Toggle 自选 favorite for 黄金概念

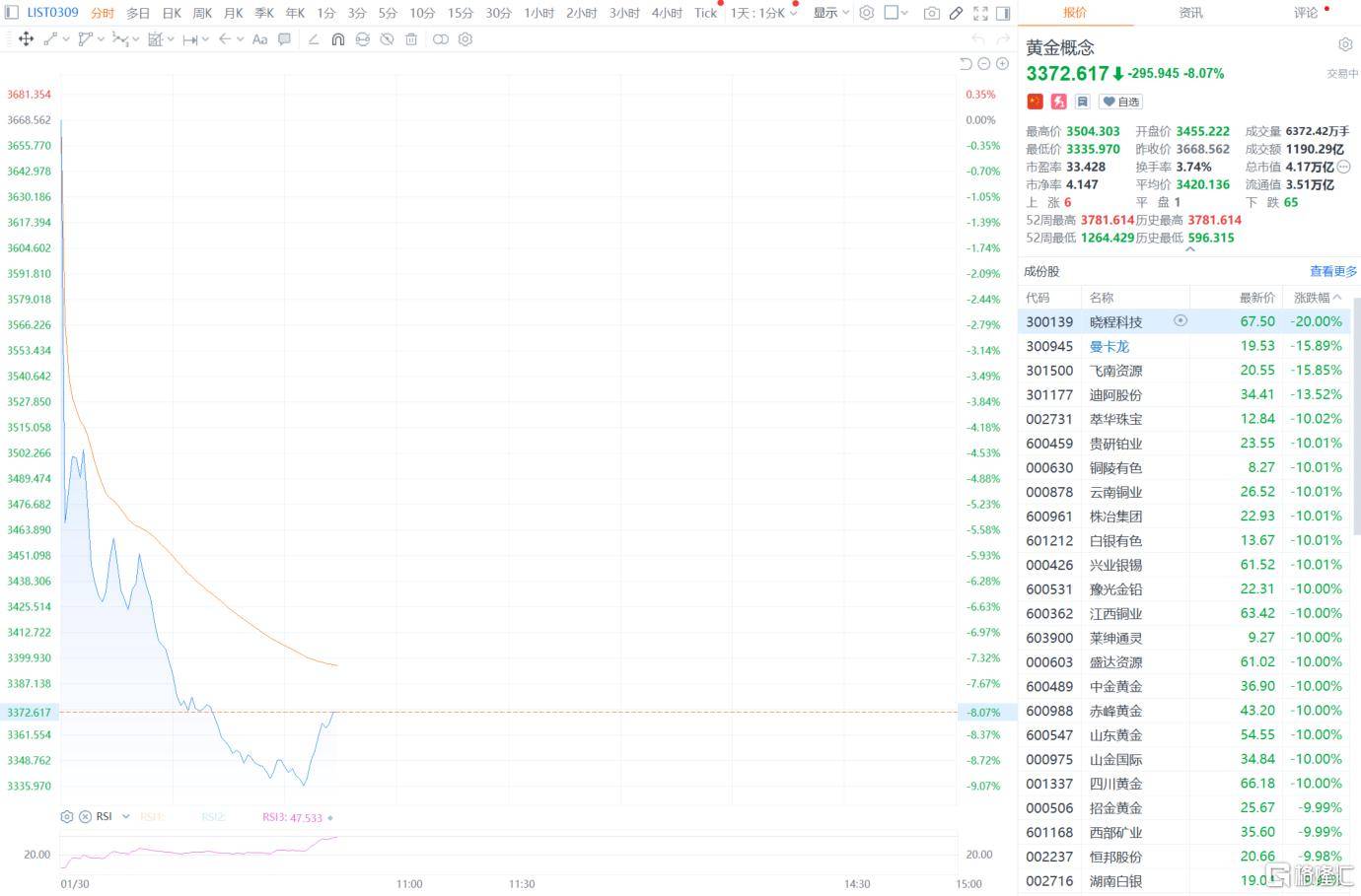click(x=1120, y=102)
